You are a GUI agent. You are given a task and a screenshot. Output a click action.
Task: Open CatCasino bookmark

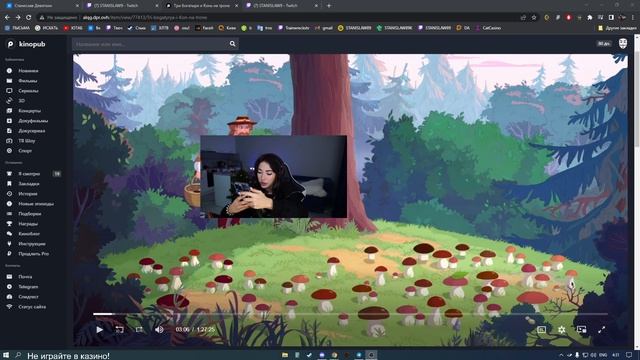point(488,28)
